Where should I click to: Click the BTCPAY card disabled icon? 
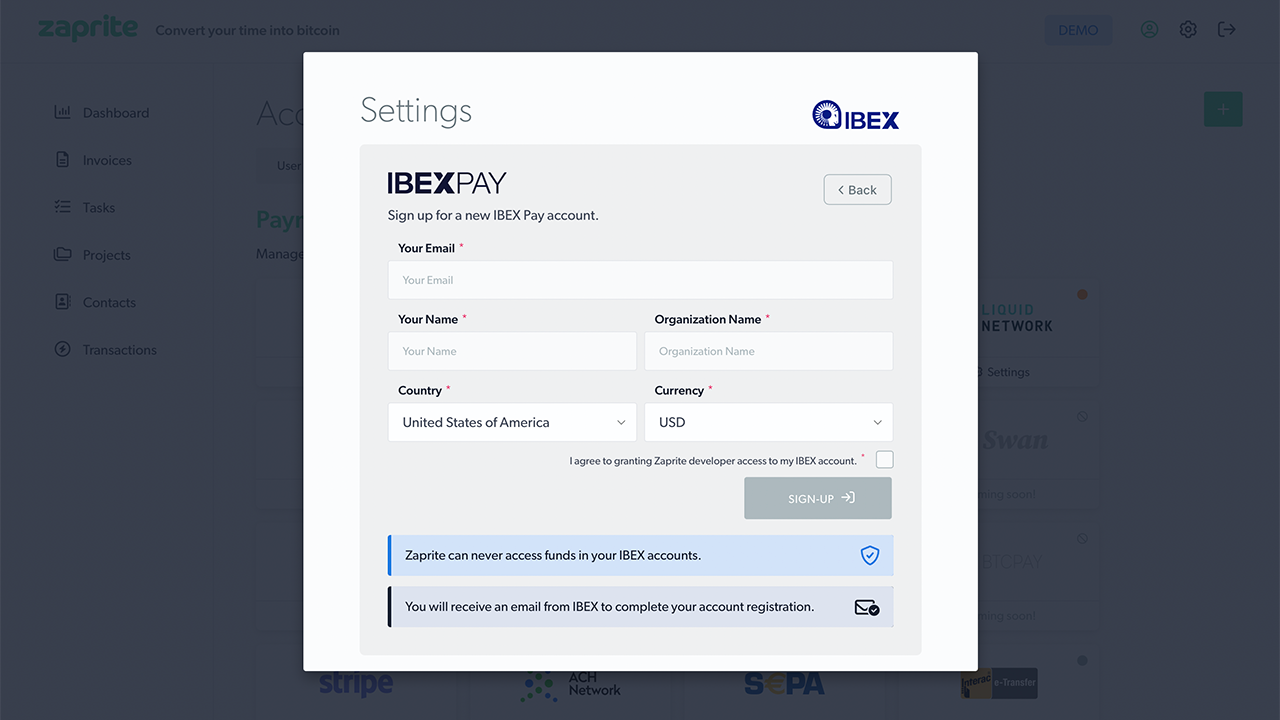pos(1082,538)
